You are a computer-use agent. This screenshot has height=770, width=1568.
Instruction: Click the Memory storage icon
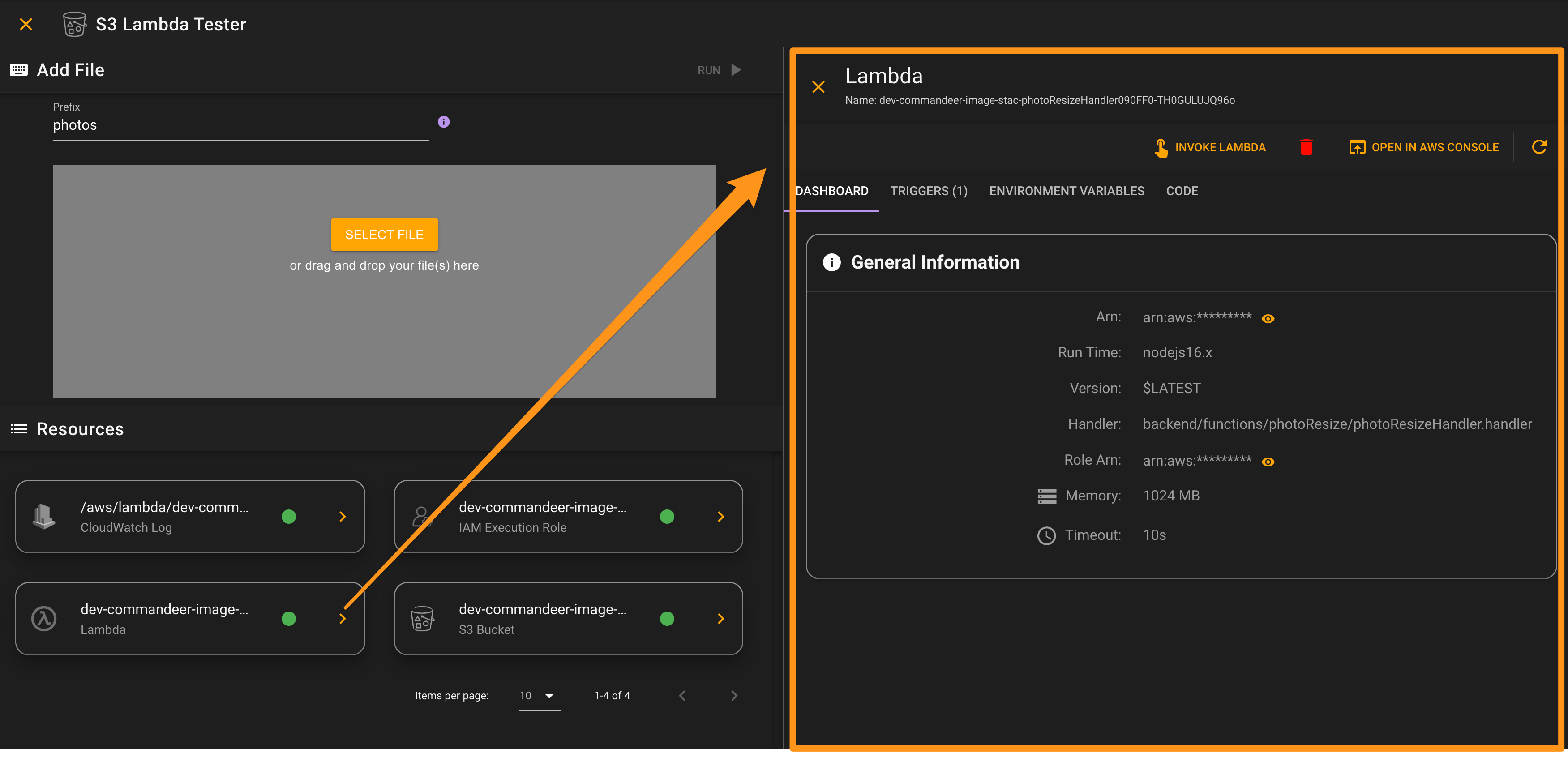(x=1046, y=497)
